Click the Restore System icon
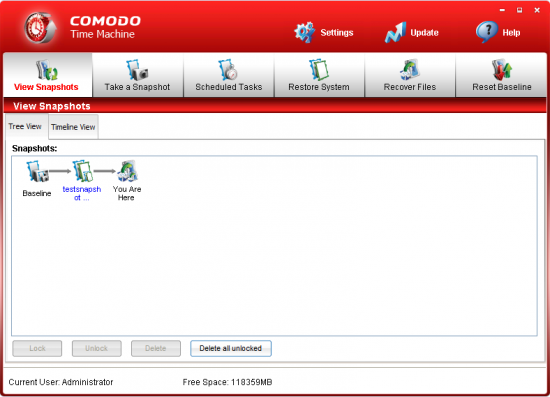Screen dimensions: 550x397 318,70
